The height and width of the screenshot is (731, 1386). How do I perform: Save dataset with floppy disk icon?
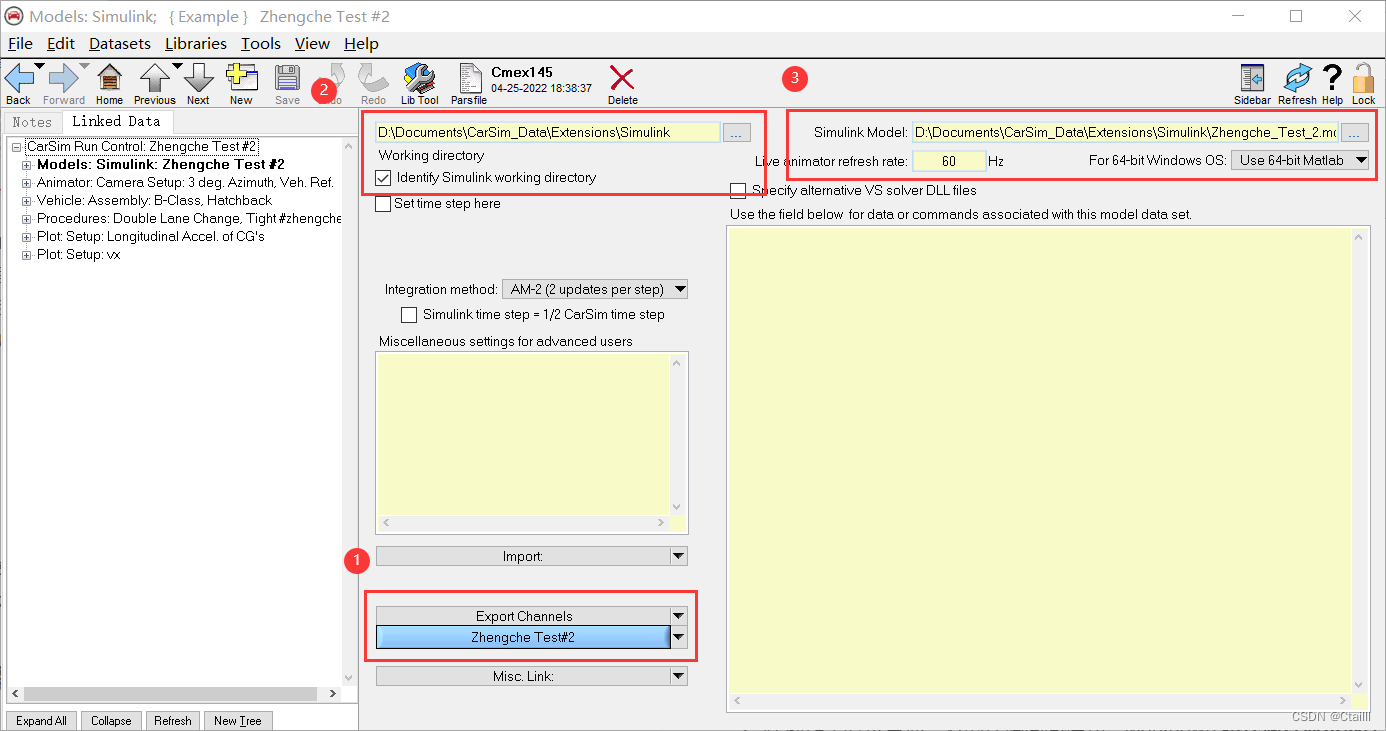tap(287, 78)
